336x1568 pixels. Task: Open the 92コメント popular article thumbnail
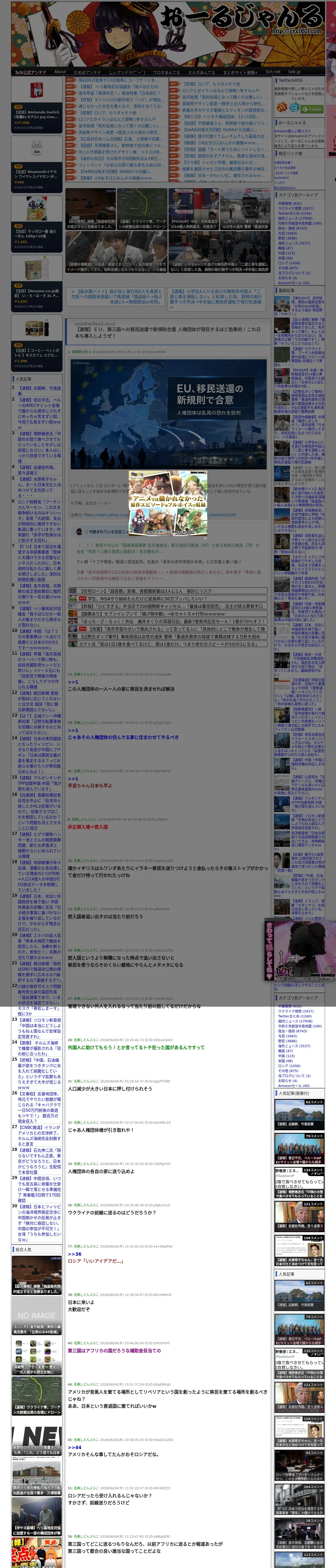pyautogui.click(x=299, y=1465)
